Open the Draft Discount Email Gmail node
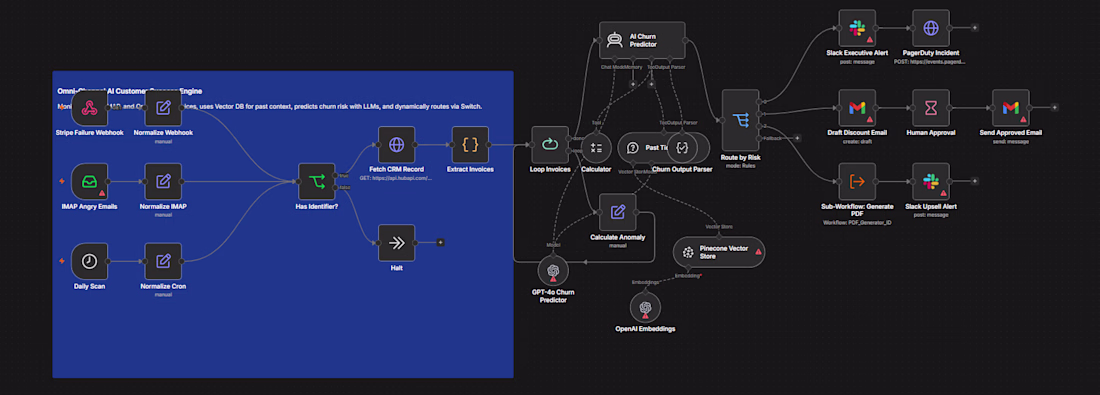 (x=857, y=107)
